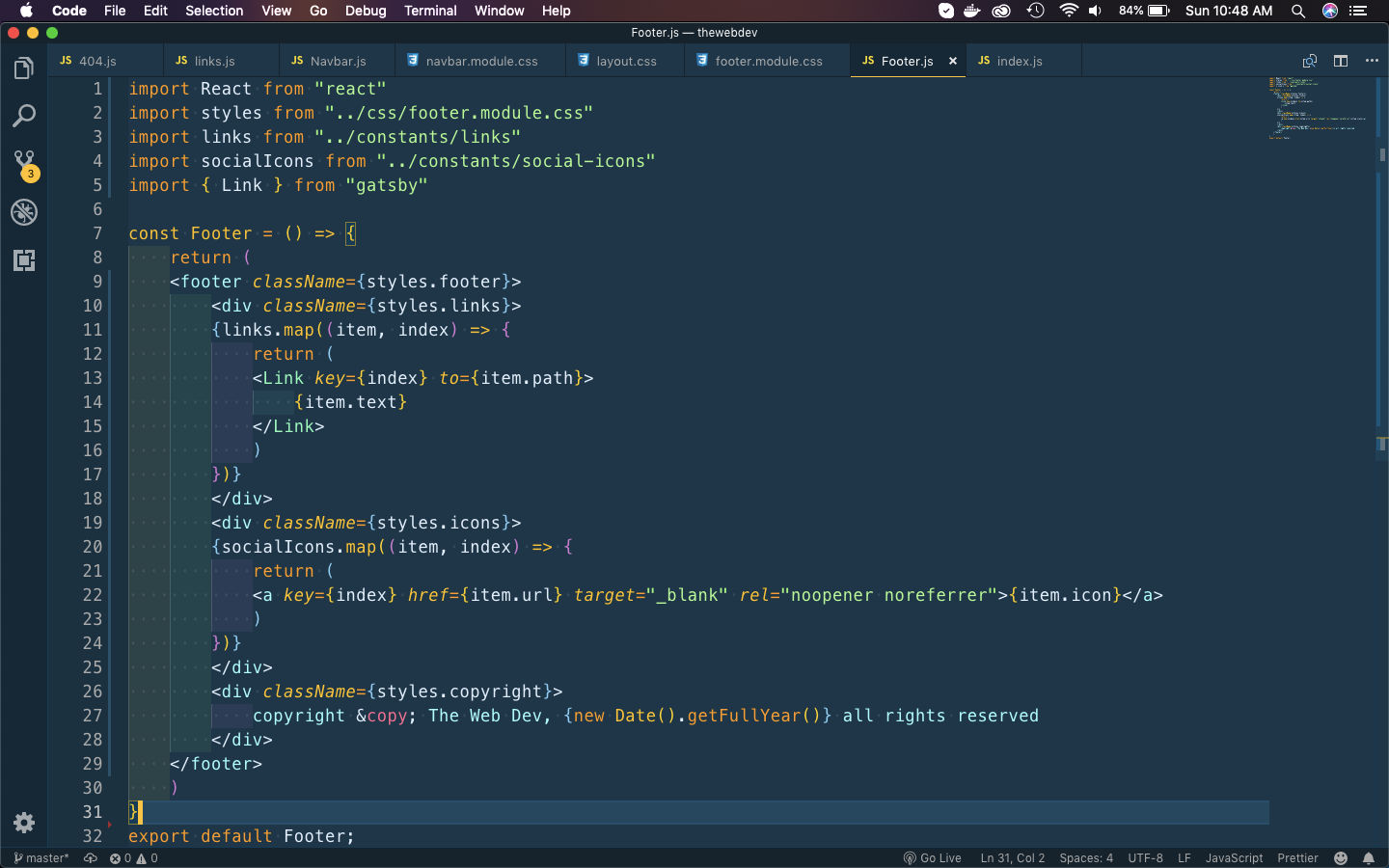
Task: Click the Sun 10:48 AM clock
Action: point(1229,11)
